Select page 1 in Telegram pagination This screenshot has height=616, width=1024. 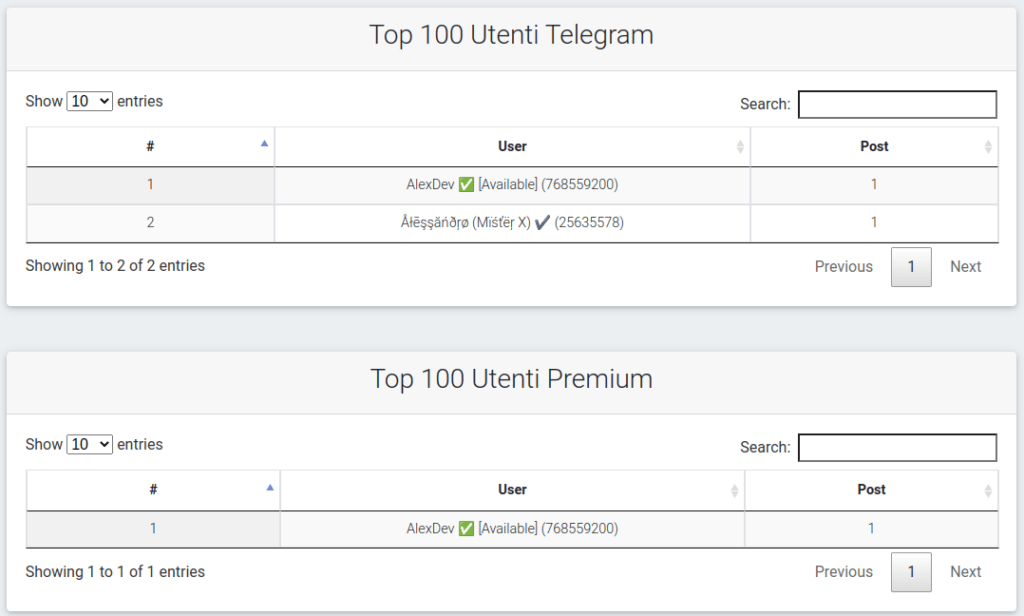point(911,267)
